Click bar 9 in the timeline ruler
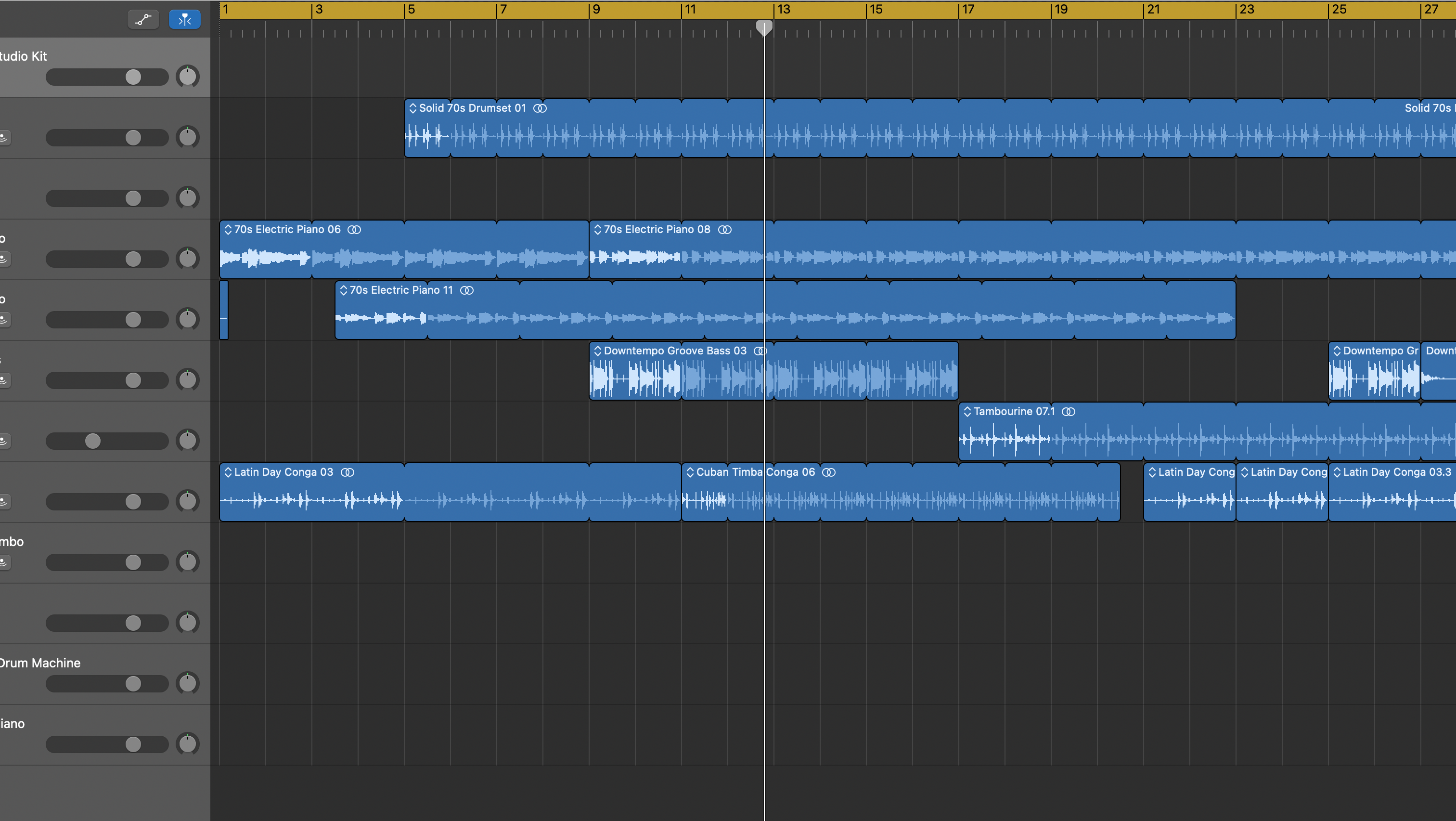Screen dimensions: 1456x821 (596, 10)
